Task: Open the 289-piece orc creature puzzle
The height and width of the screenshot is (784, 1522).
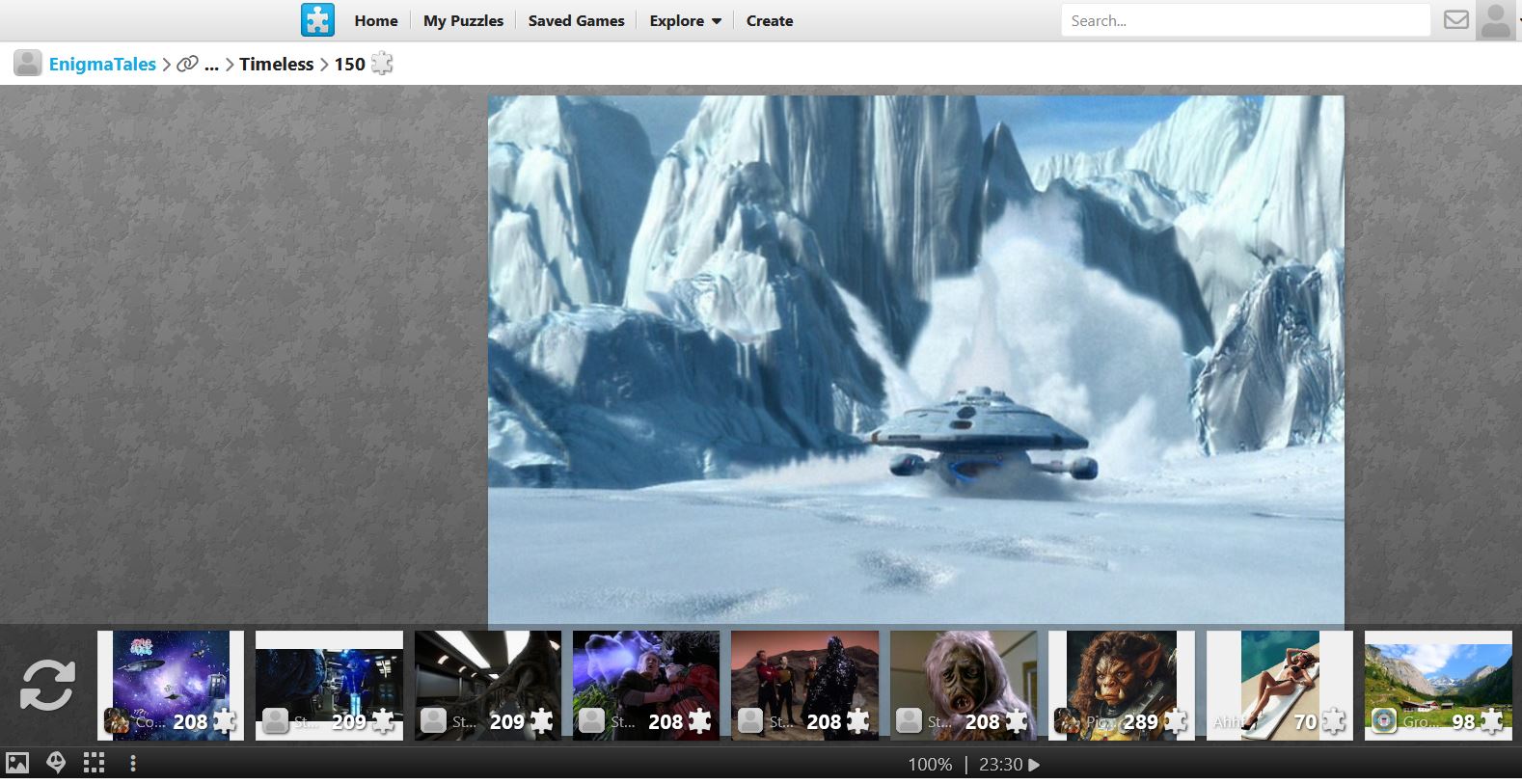Action: point(1122,686)
